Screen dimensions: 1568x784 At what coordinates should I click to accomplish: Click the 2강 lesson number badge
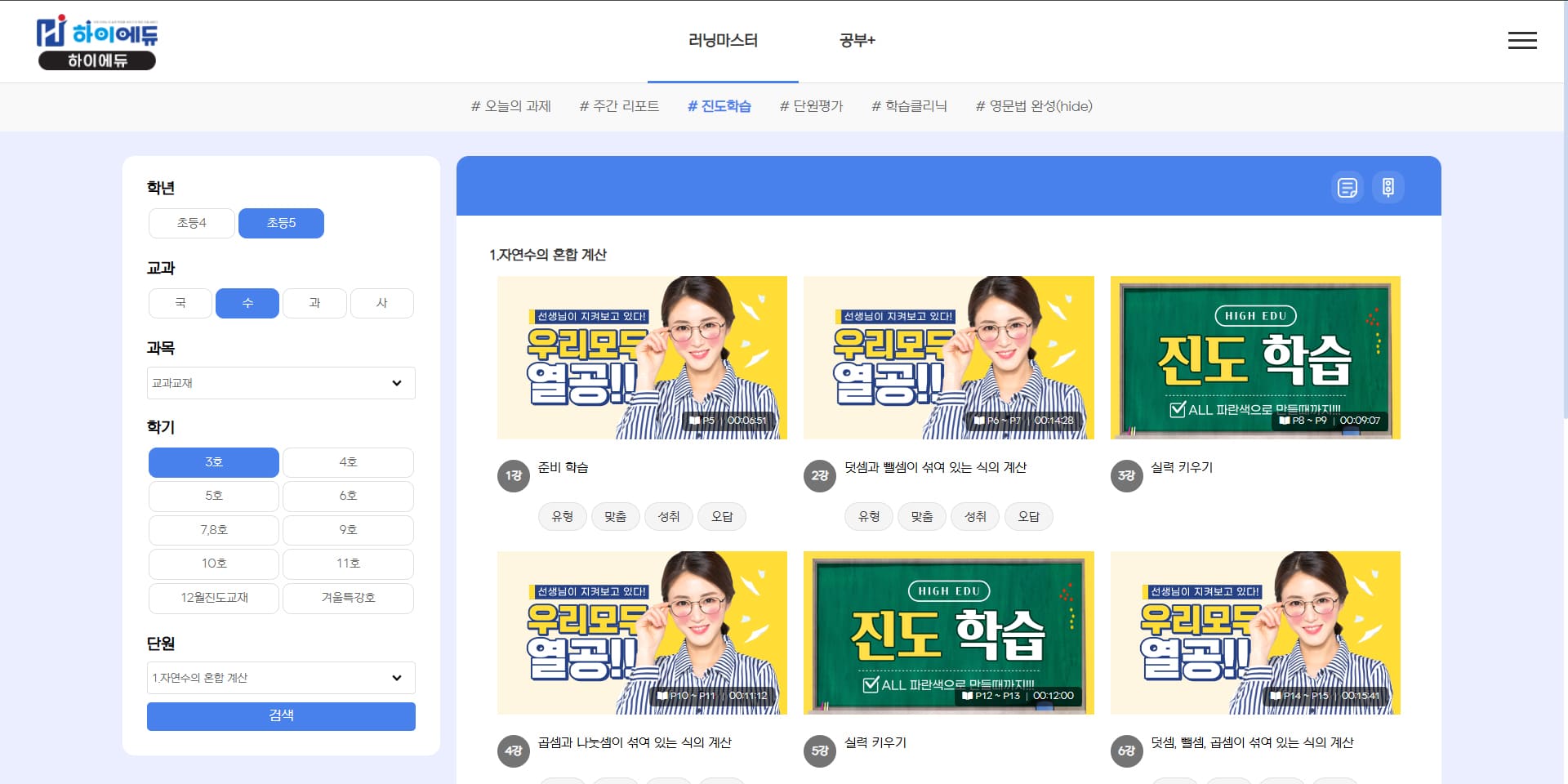click(x=819, y=475)
